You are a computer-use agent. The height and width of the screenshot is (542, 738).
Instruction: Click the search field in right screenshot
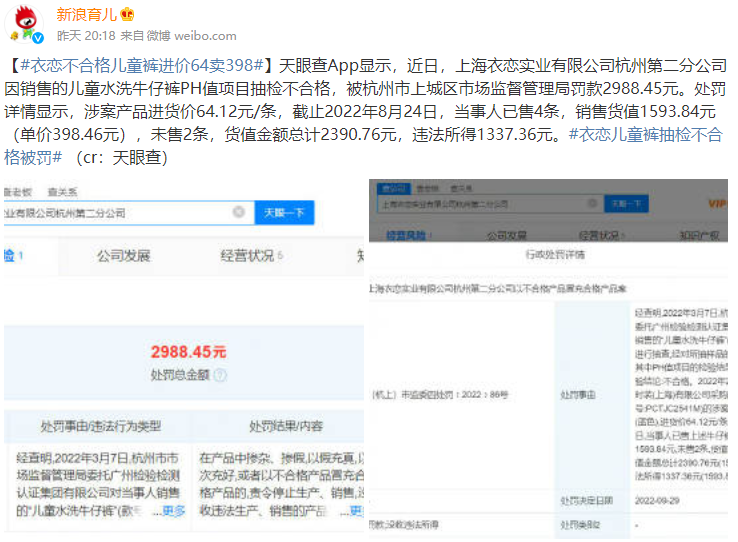[489, 204]
